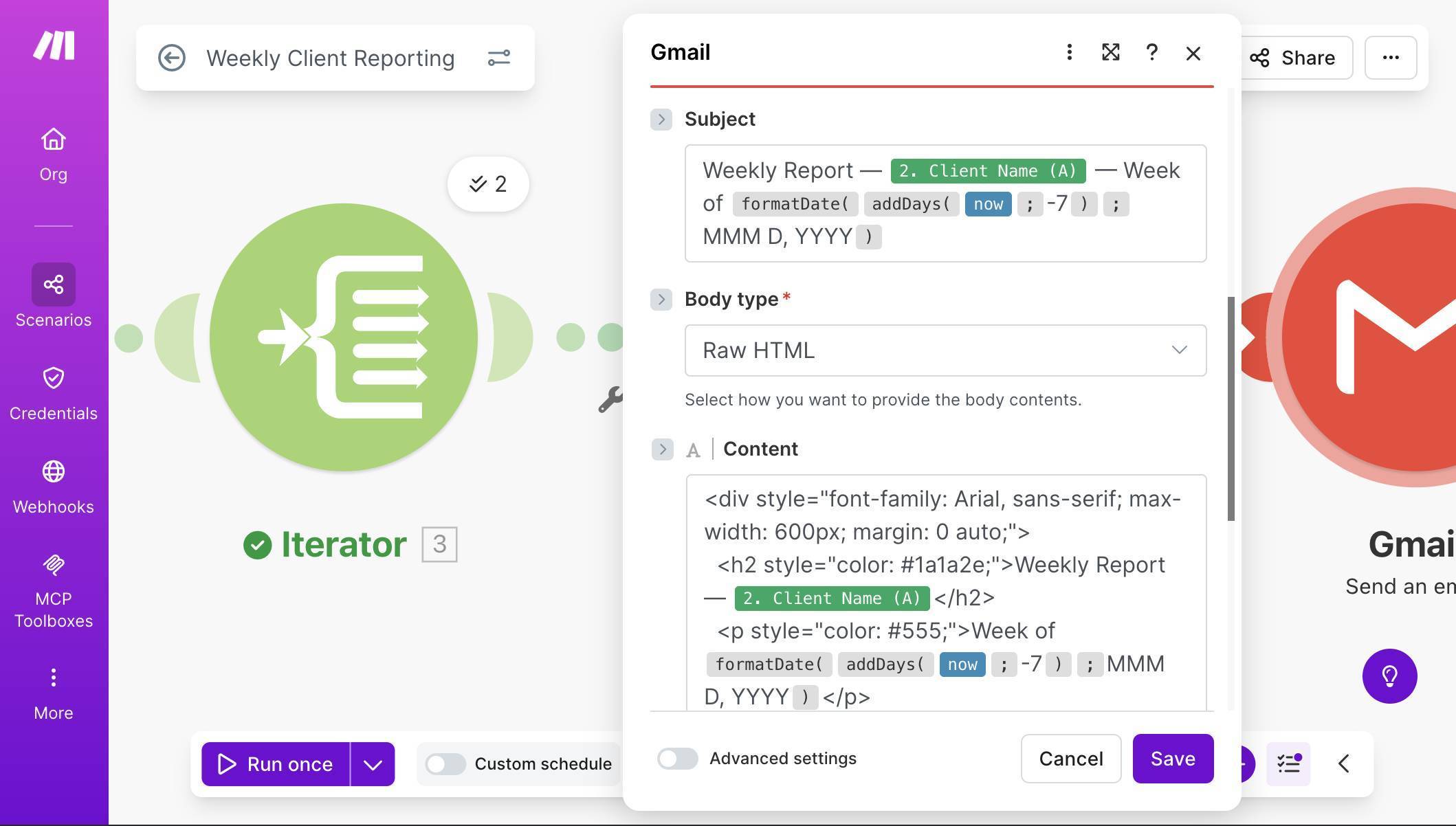
Task: Expand the Subject section chevron
Action: point(661,119)
